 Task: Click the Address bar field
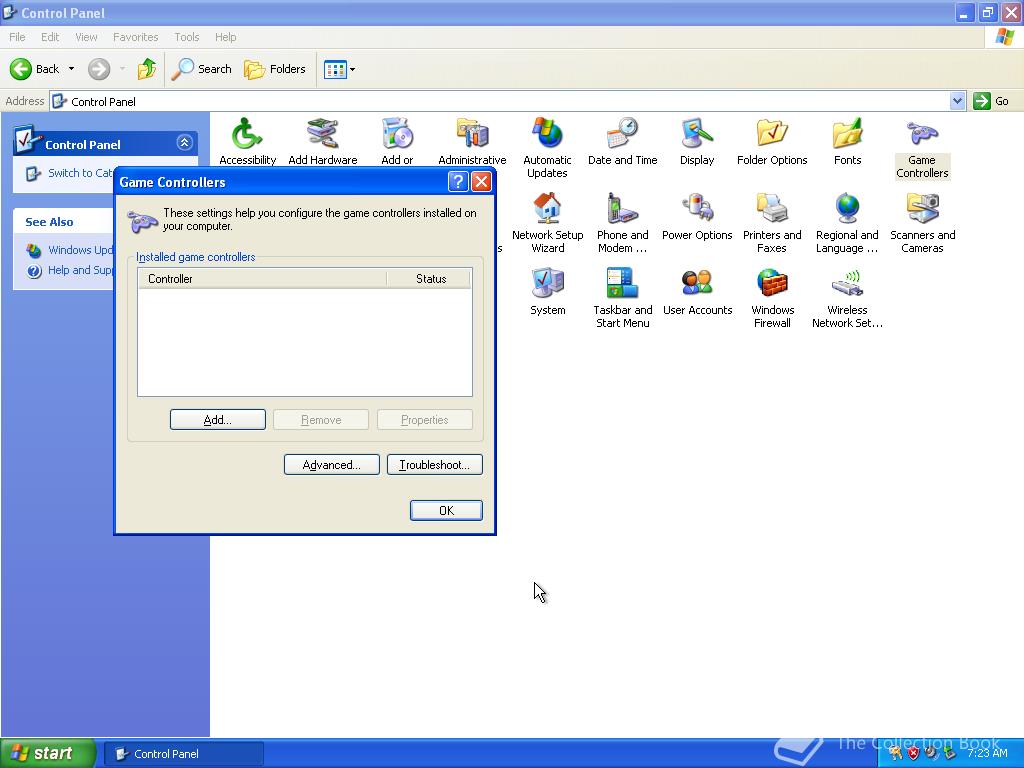click(x=500, y=101)
